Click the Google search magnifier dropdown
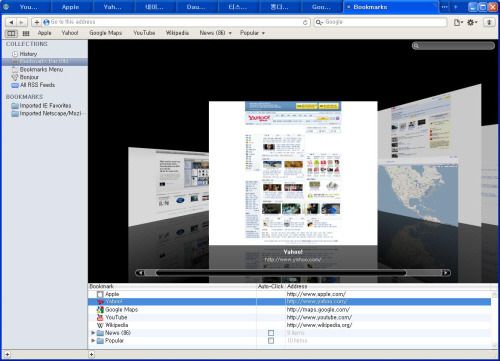Image resolution: width=500 pixels, height=361 pixels. pos(319,22)
